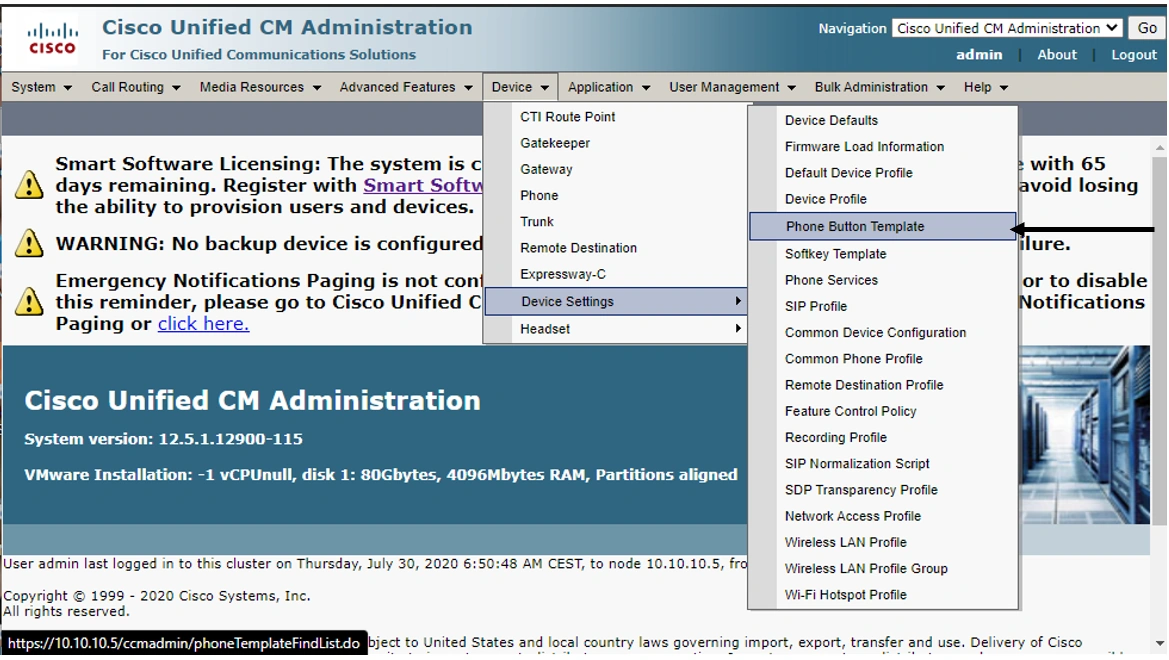Expand the Headset submenu
1169x660 pixels.
click(x=616, y=329)
